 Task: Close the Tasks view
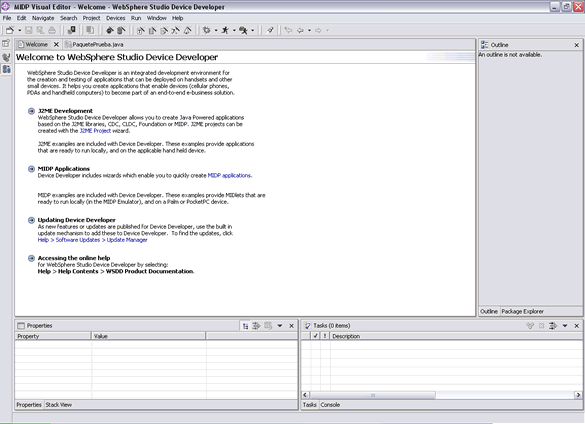tap(577, 326)
